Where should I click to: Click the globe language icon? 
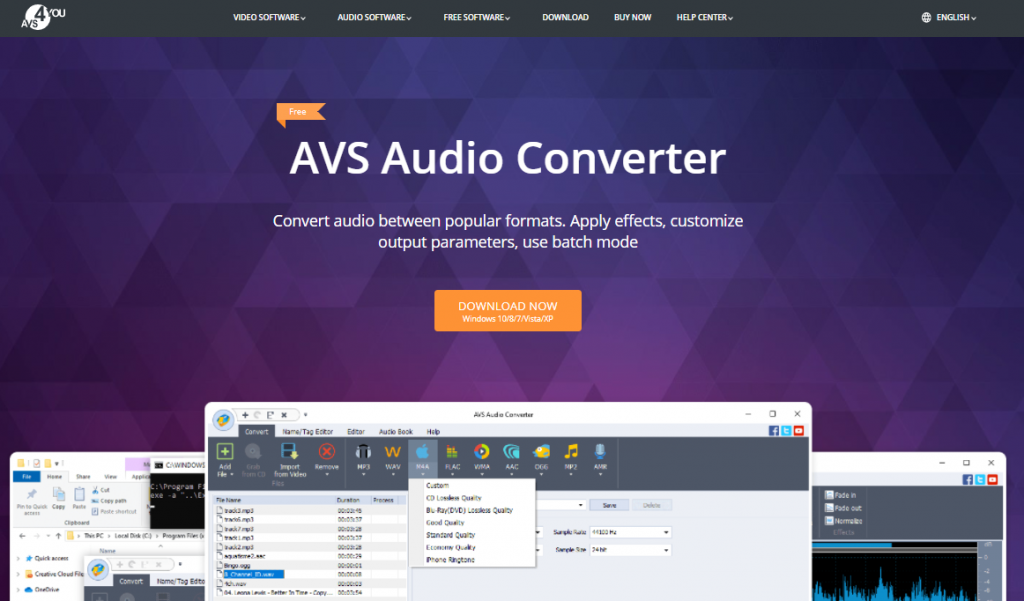click(926, 18)
